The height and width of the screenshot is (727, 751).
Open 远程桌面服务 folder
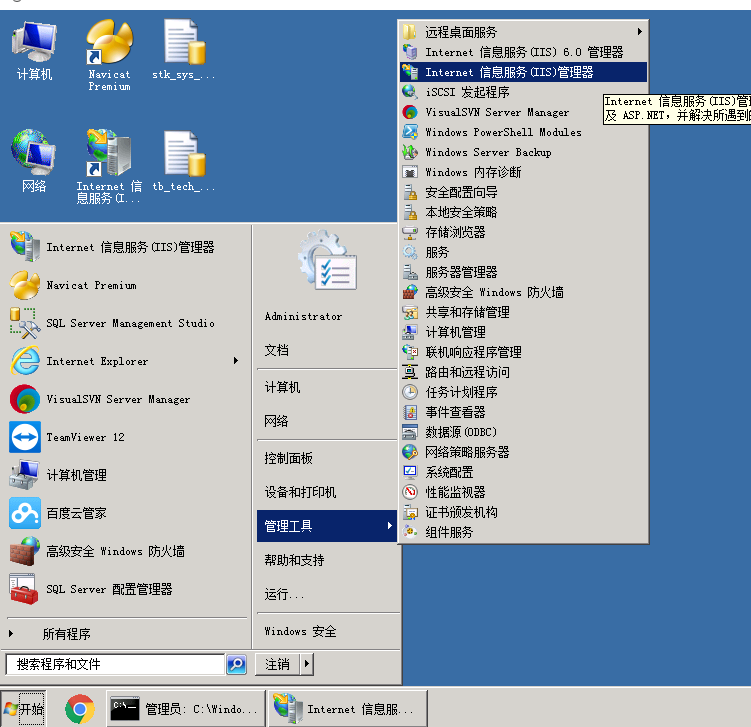(523, 32)
